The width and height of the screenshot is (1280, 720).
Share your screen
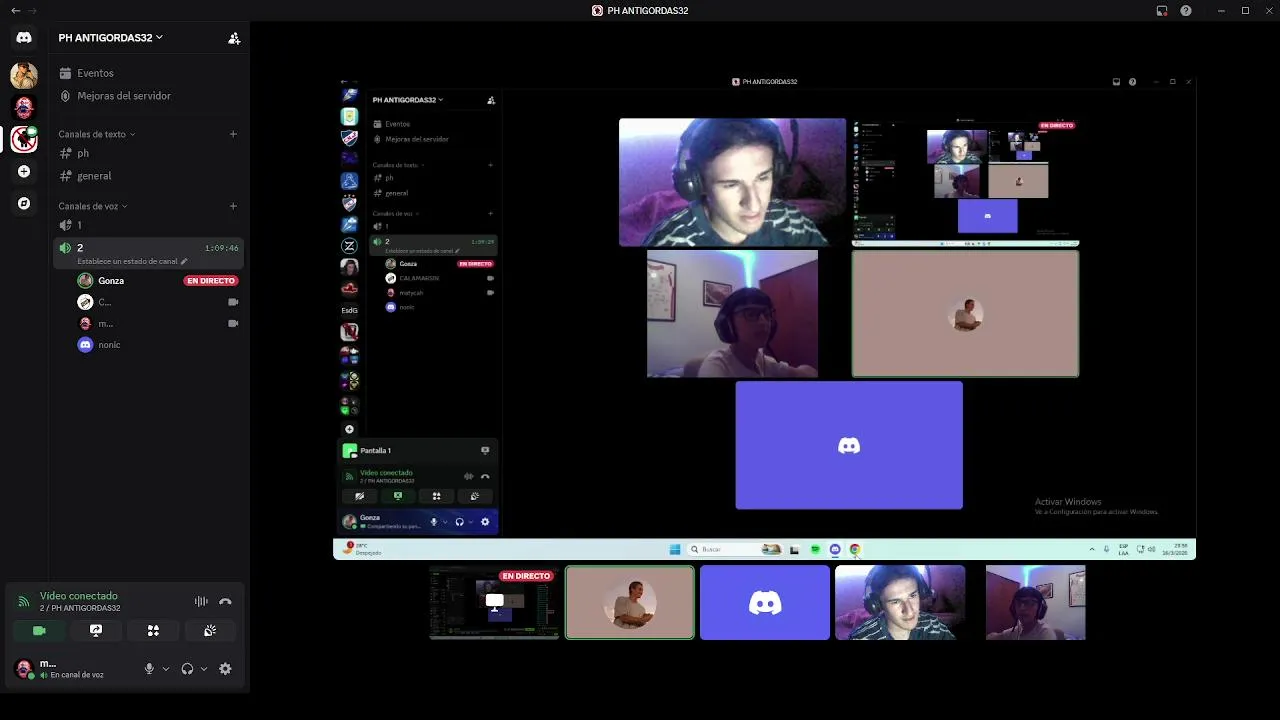96,631
